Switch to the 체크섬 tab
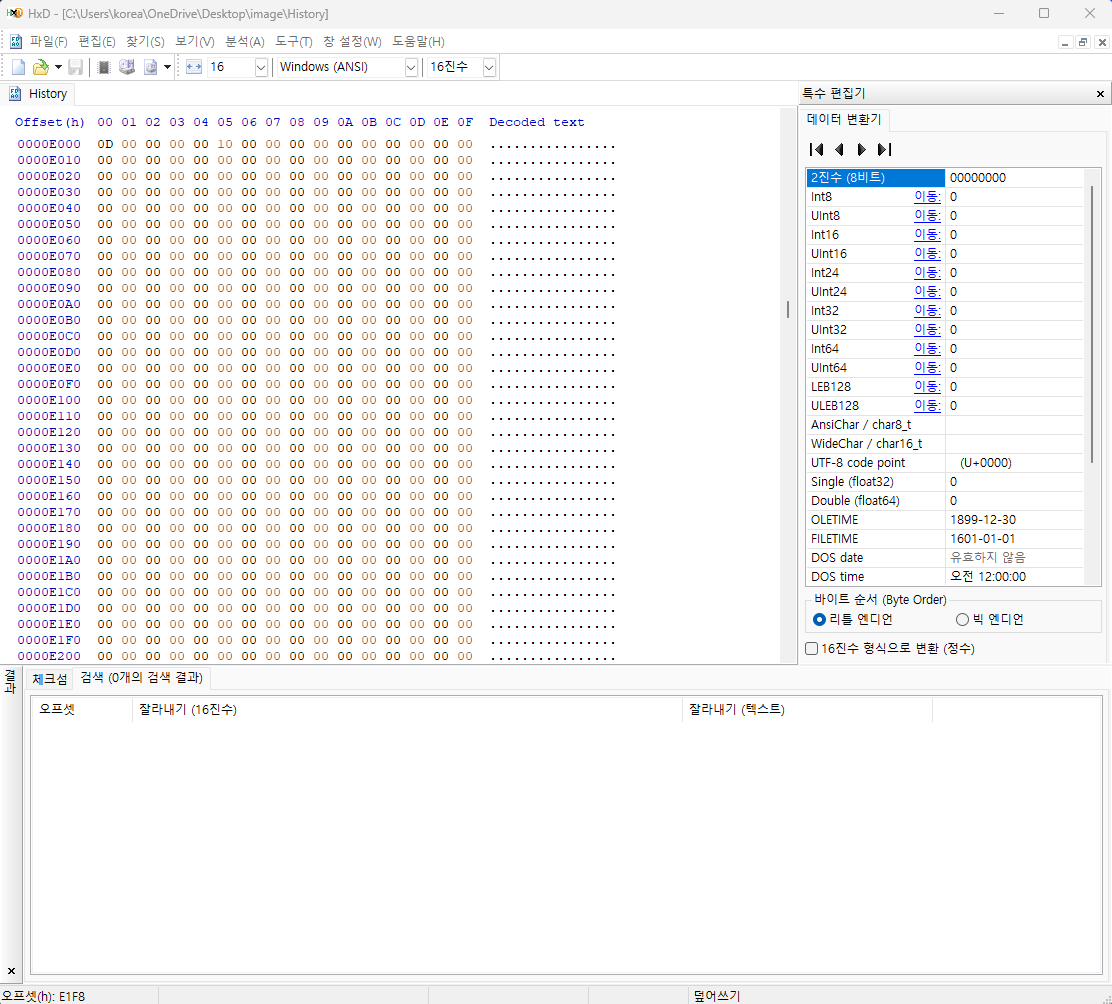 pos(50,678)
